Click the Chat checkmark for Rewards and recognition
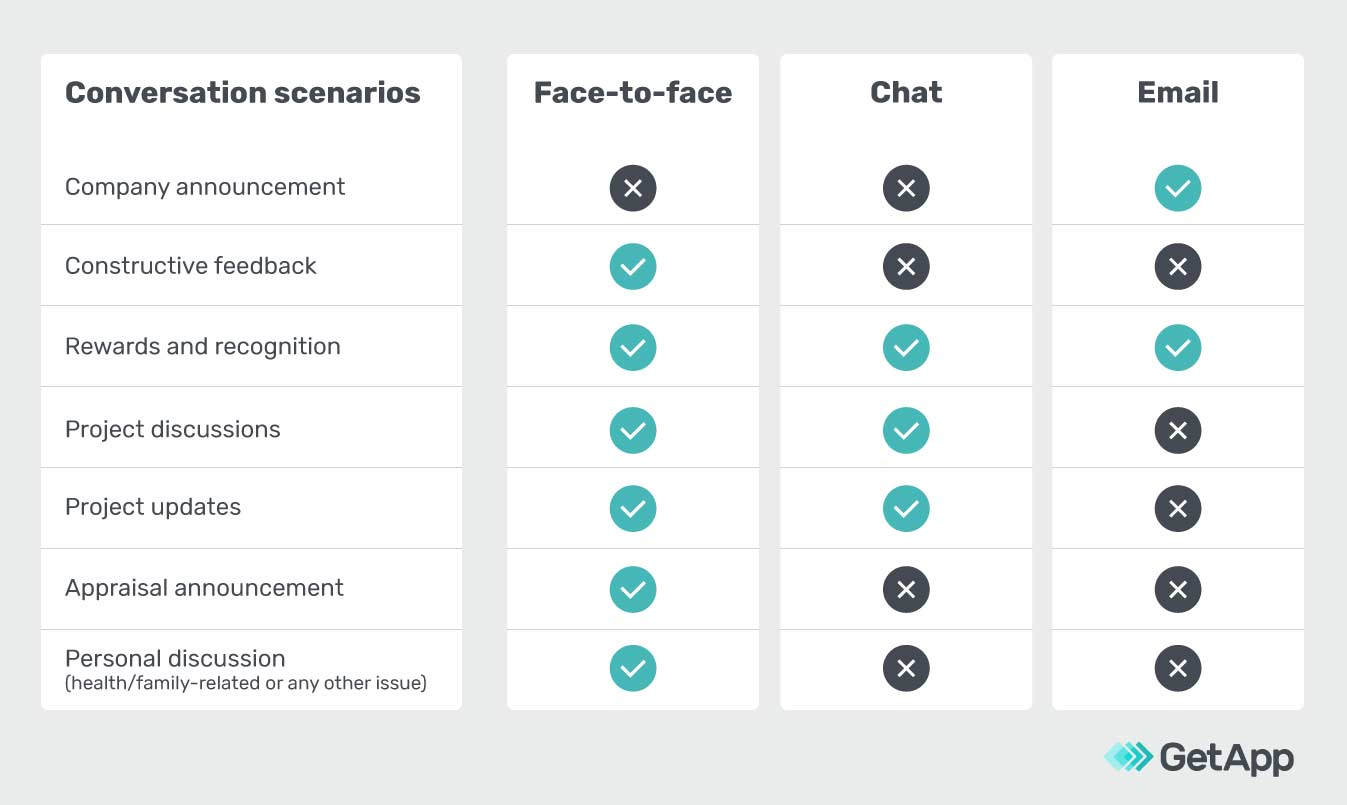The image size is (1347, 805). coord(906,348)
